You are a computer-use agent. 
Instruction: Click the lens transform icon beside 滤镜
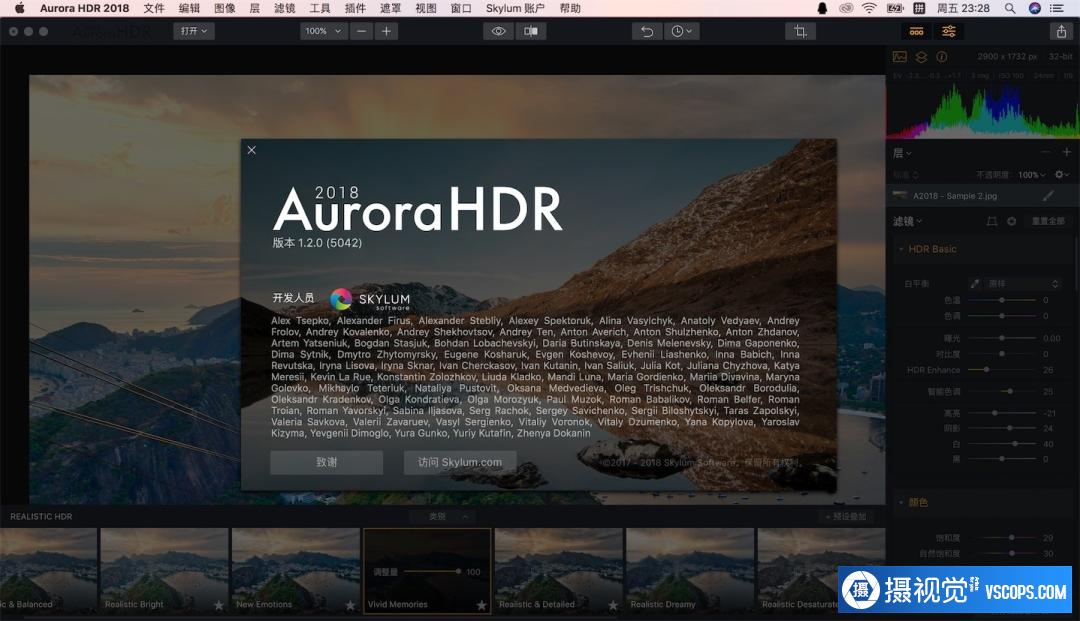click(x=992, y=221)
